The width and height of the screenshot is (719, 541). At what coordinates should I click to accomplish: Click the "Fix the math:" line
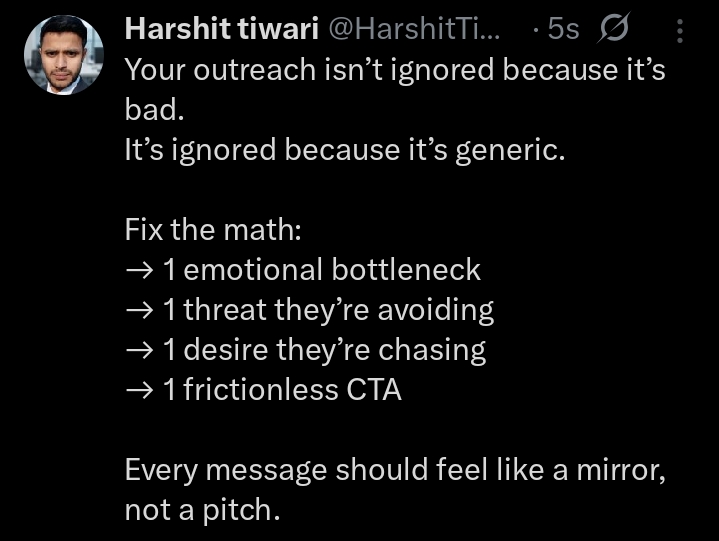click(212, 230)
